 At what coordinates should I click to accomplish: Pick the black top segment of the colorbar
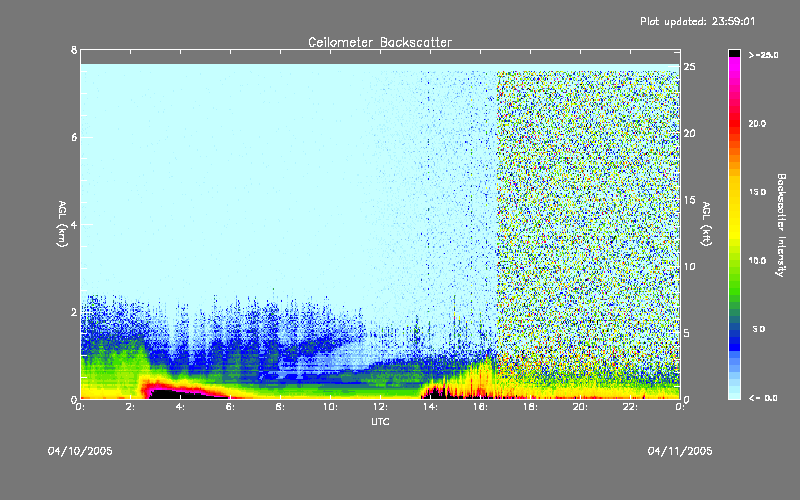(734, 53)
